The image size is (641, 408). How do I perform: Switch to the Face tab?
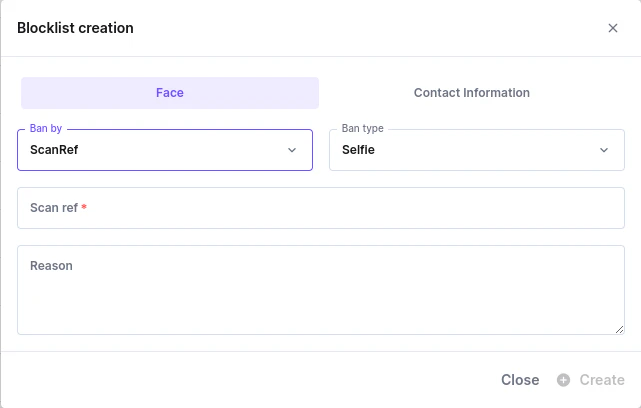(170, 93)
